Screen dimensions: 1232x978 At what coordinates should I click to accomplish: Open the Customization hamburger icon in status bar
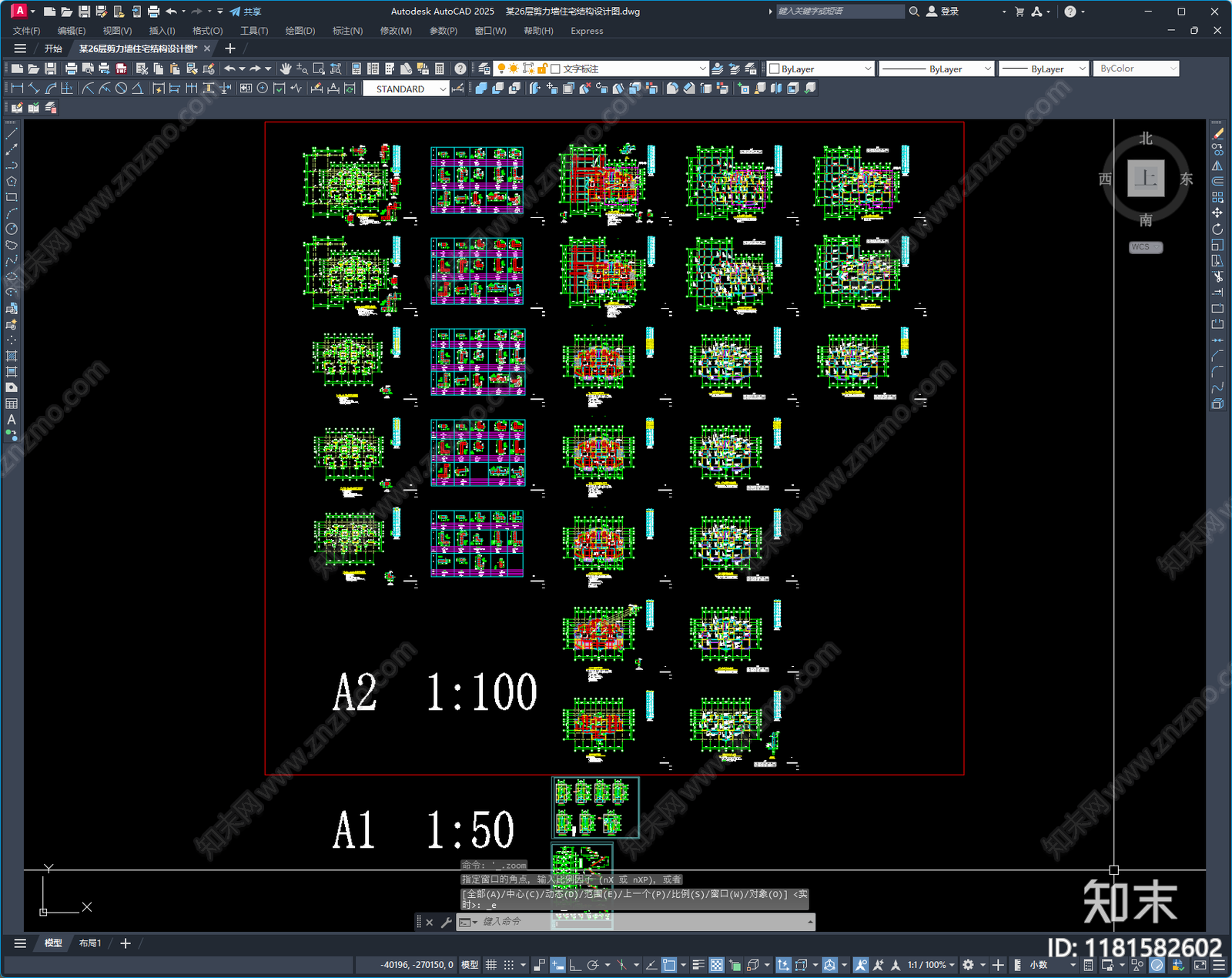[1220, 965]
